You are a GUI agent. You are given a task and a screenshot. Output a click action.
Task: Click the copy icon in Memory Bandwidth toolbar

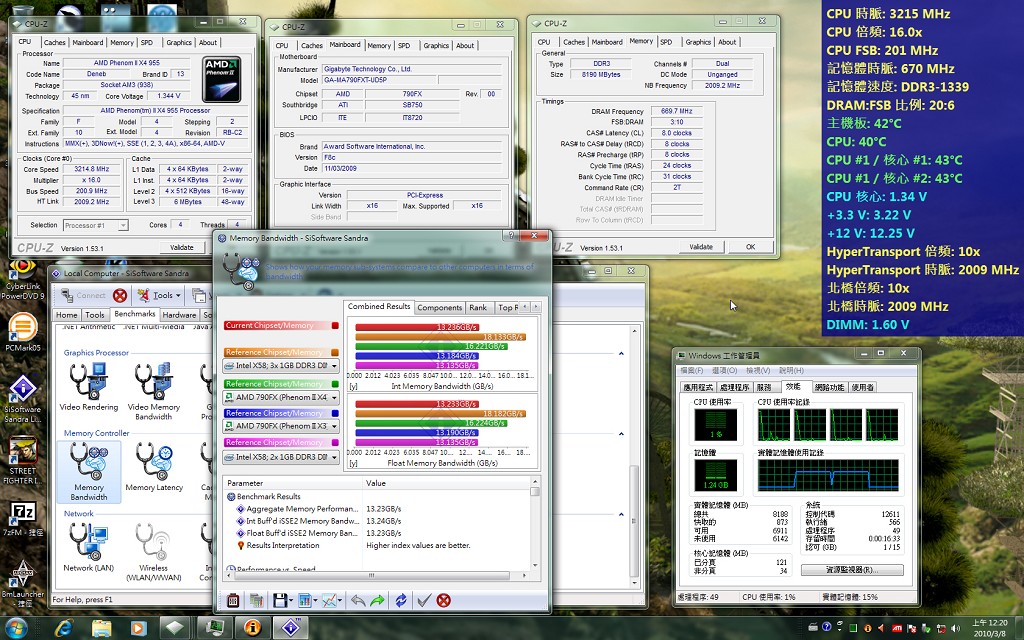pos(256,600)
